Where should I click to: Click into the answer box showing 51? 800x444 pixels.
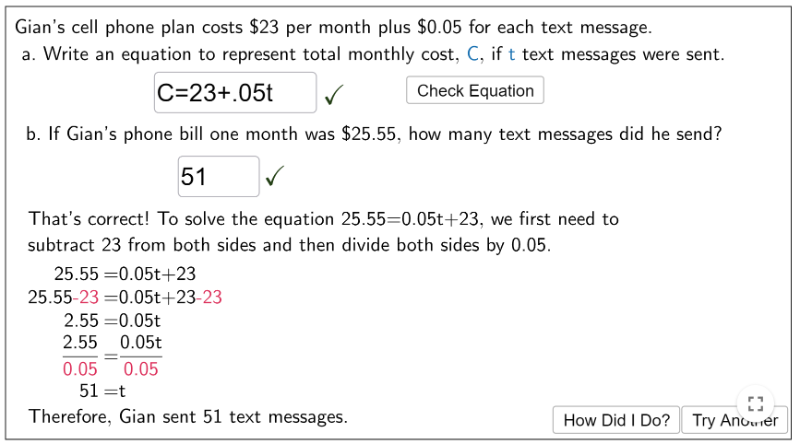pos(218,177)
